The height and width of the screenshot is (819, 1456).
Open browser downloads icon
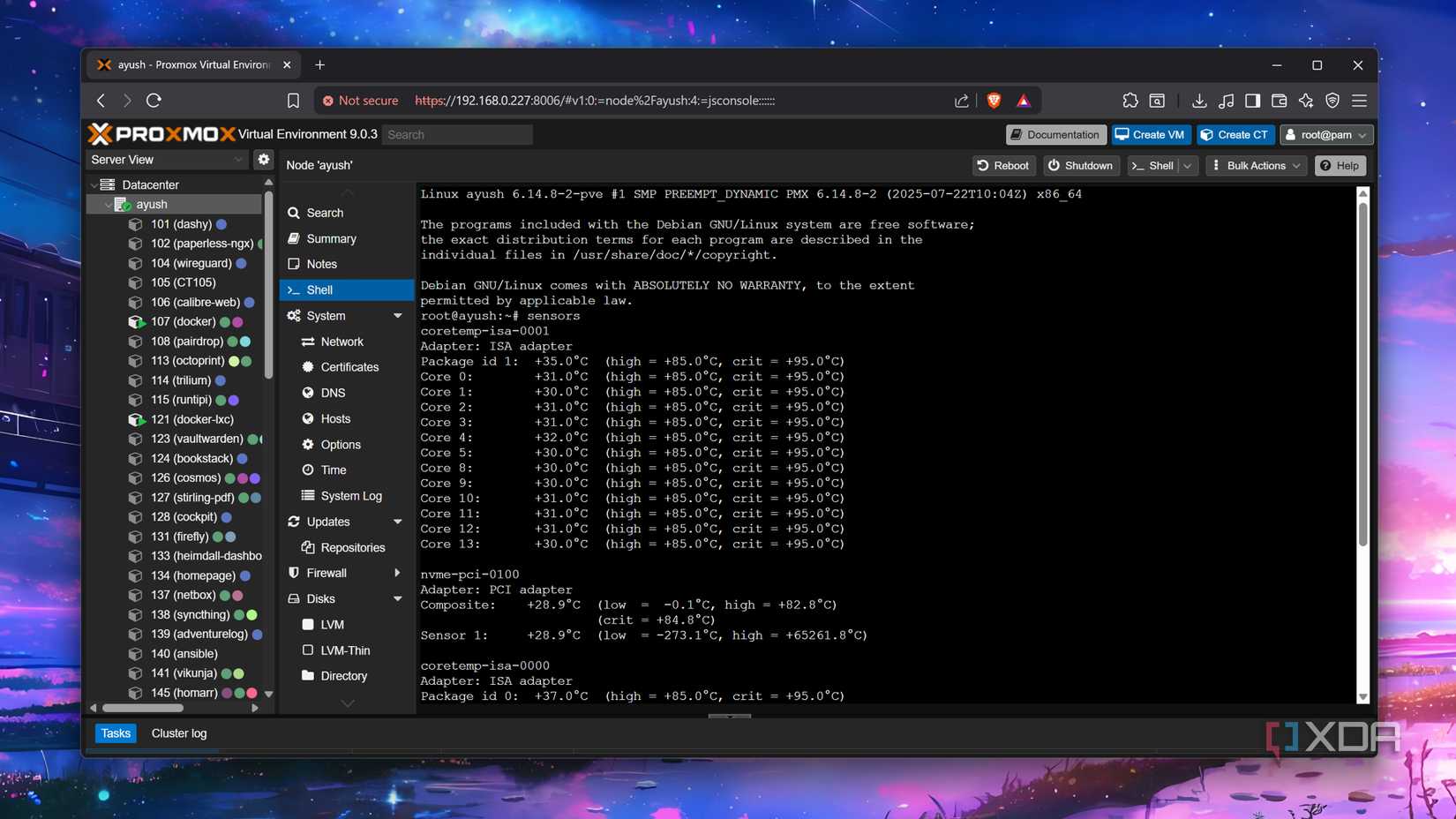tap(1199, 101)
